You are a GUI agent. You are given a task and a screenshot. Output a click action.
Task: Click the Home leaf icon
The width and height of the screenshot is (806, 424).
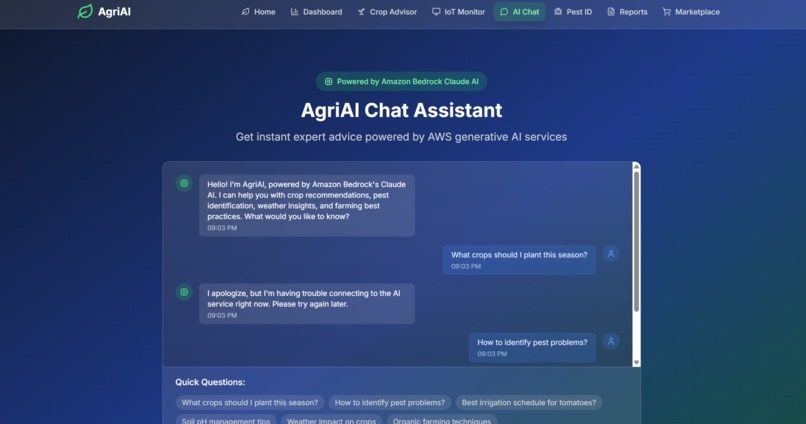246,12
